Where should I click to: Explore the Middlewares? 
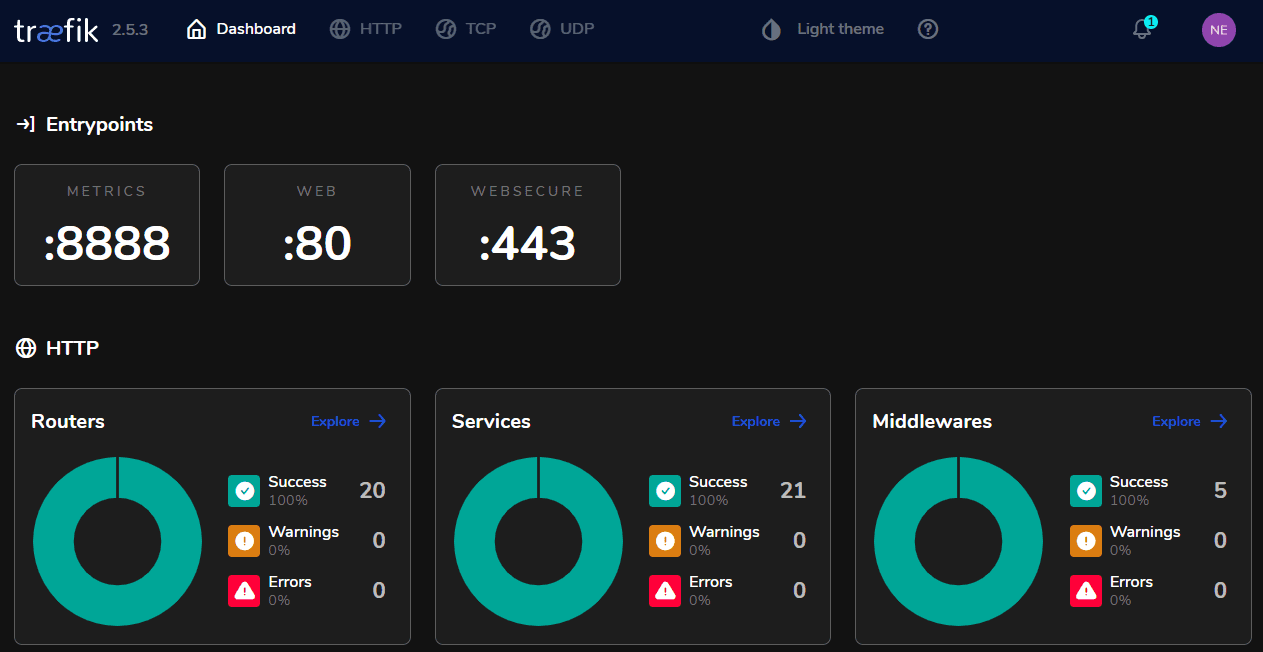[1189, 421]
